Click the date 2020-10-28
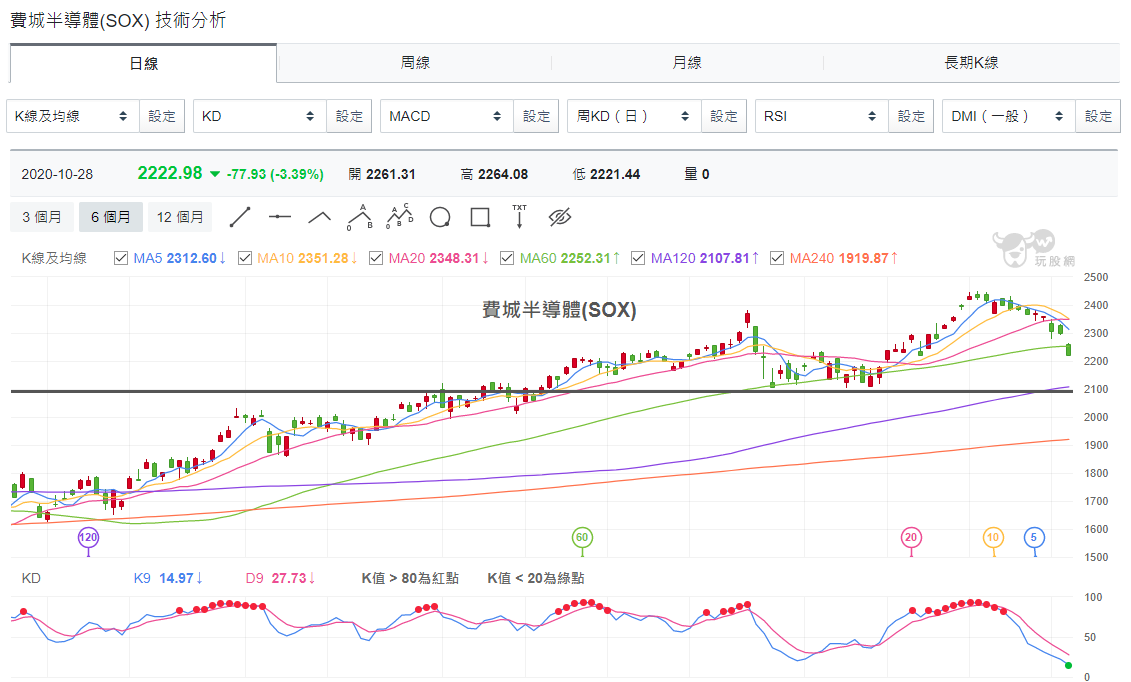The height and width of the screenshot is (682, 1131). [57, 174]
